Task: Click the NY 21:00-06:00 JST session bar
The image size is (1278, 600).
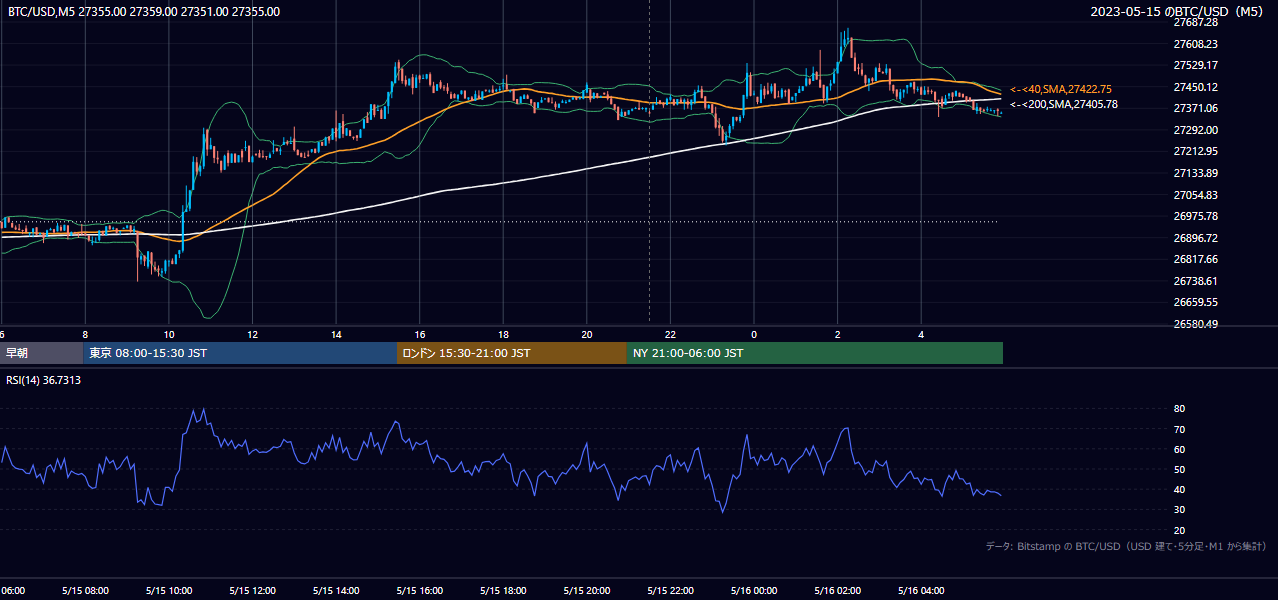Action: (x=815, y=353)
